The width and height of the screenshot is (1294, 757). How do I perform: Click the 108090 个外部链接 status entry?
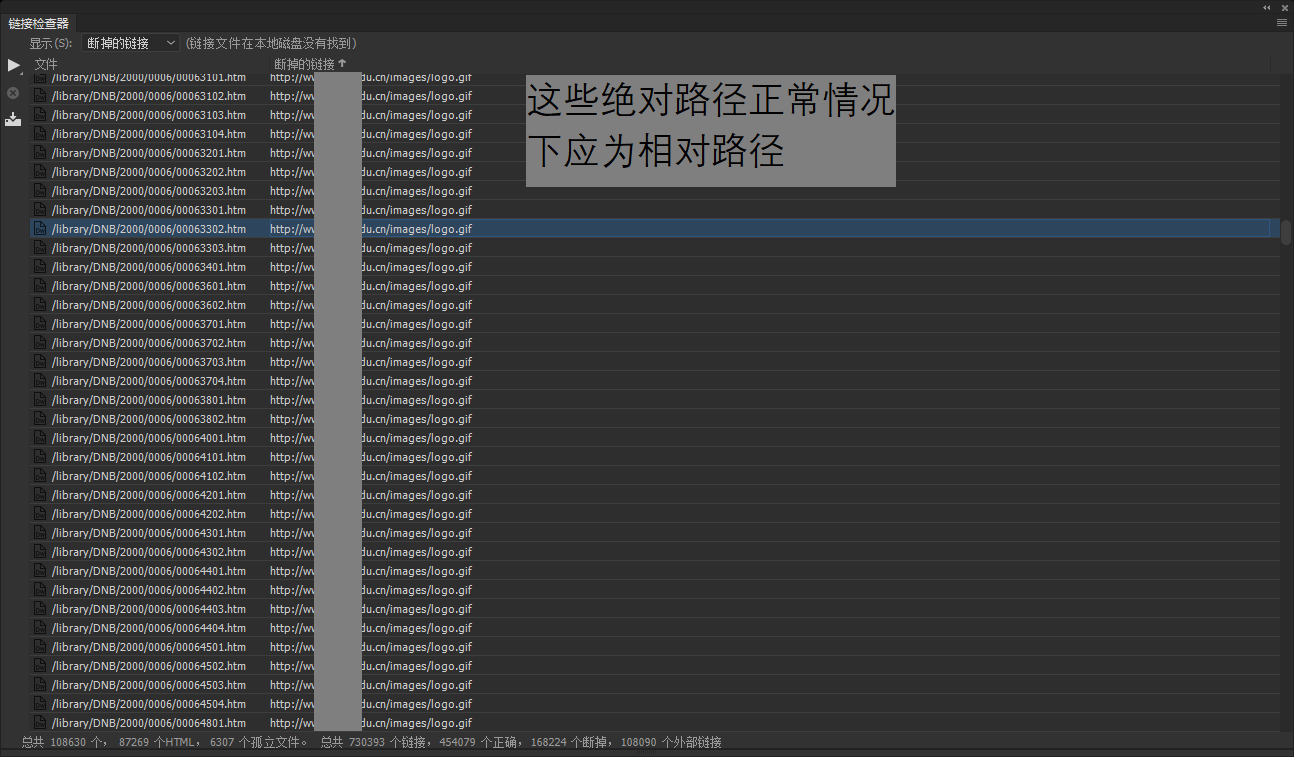pos(672,742)
